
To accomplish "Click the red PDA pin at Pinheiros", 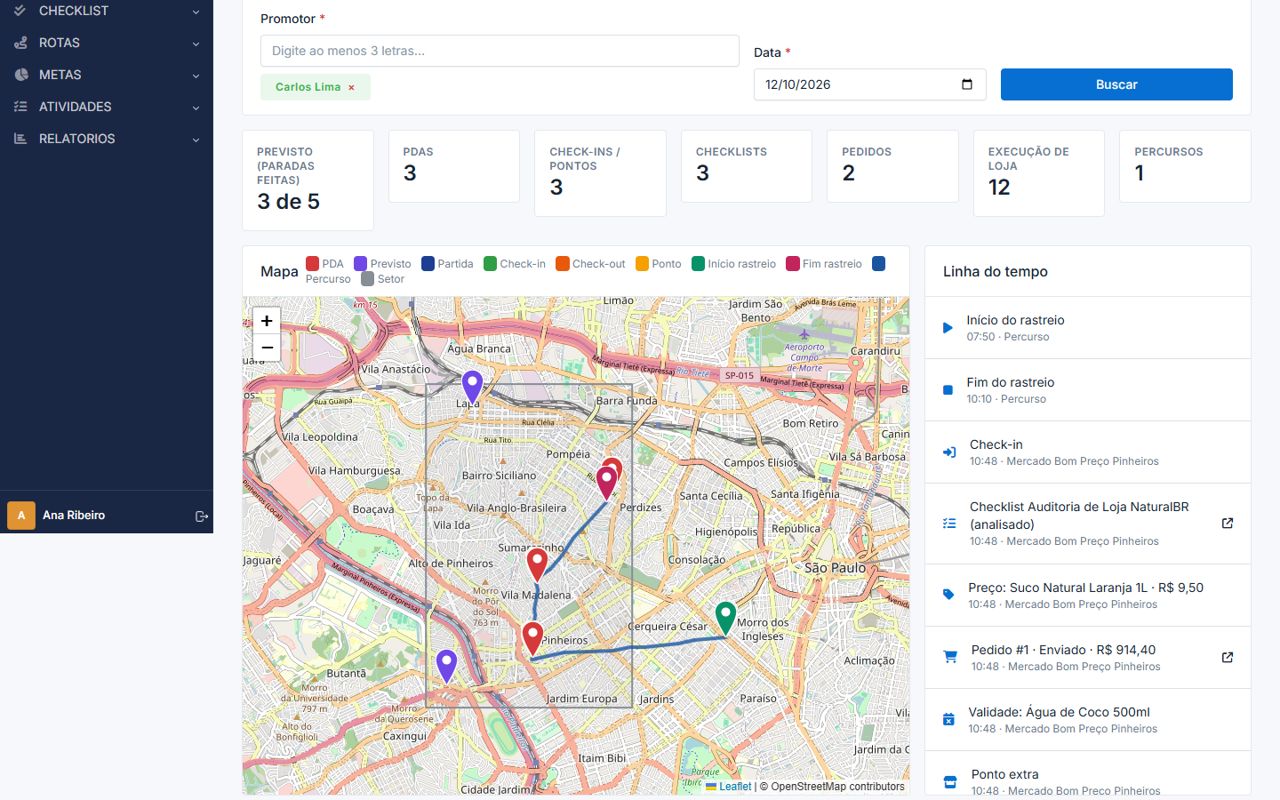I will click(x=533, y=638).
